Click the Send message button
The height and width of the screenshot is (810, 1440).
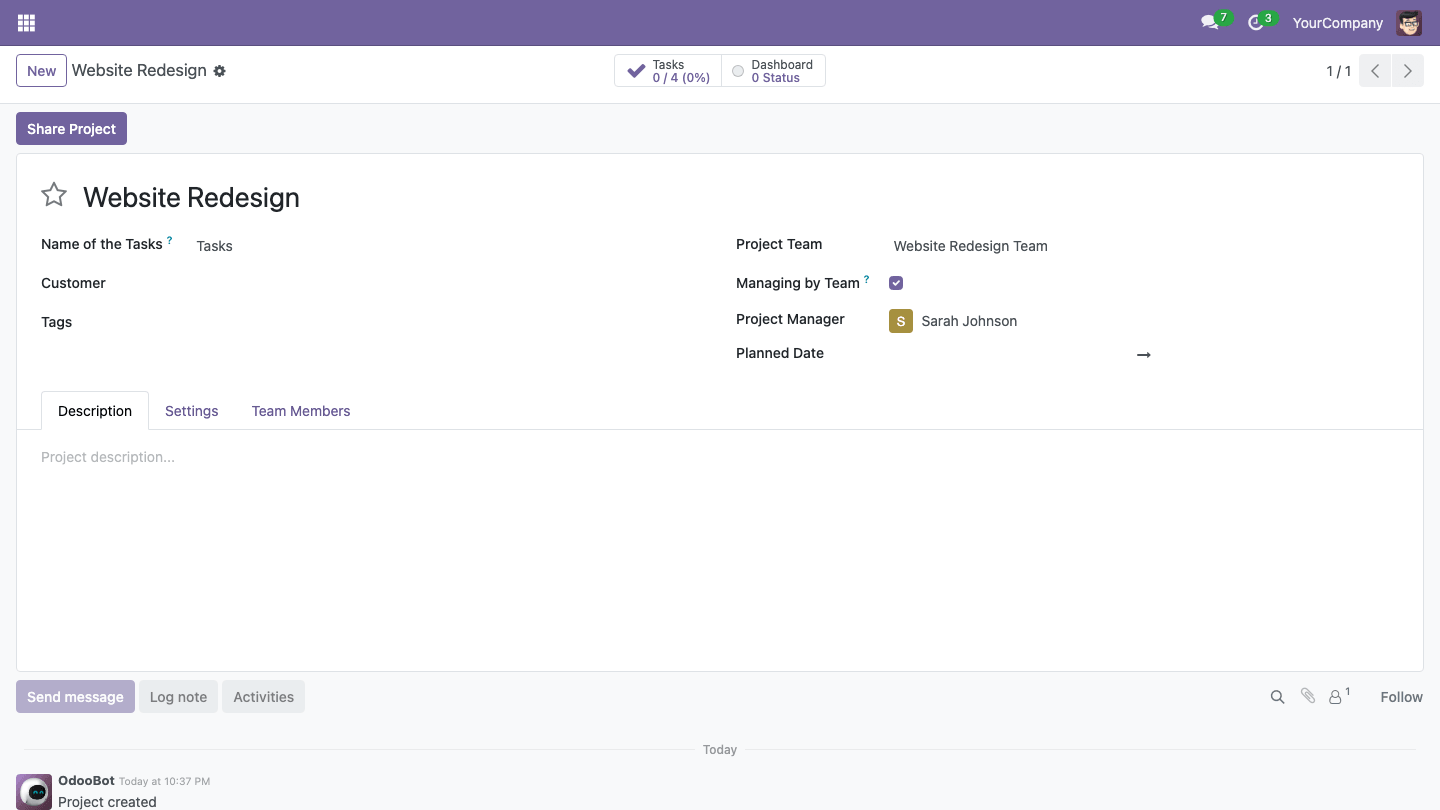[75, 697]
